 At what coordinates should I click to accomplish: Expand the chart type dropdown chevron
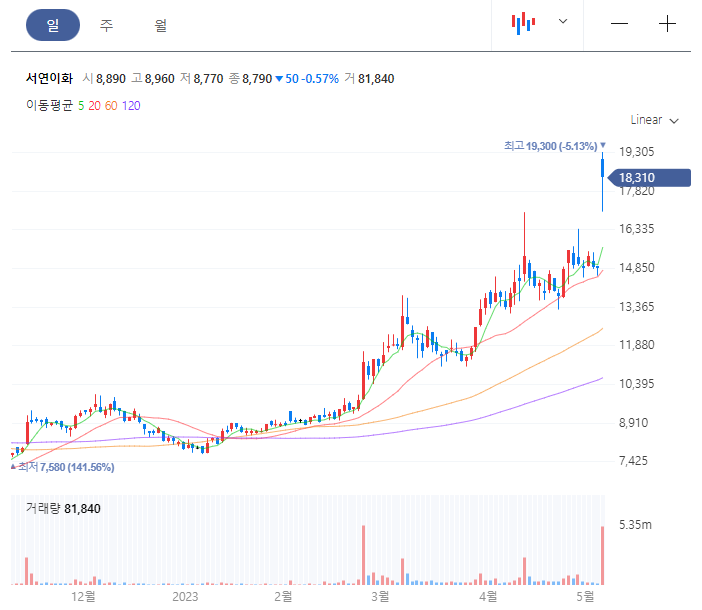point(563,21)
